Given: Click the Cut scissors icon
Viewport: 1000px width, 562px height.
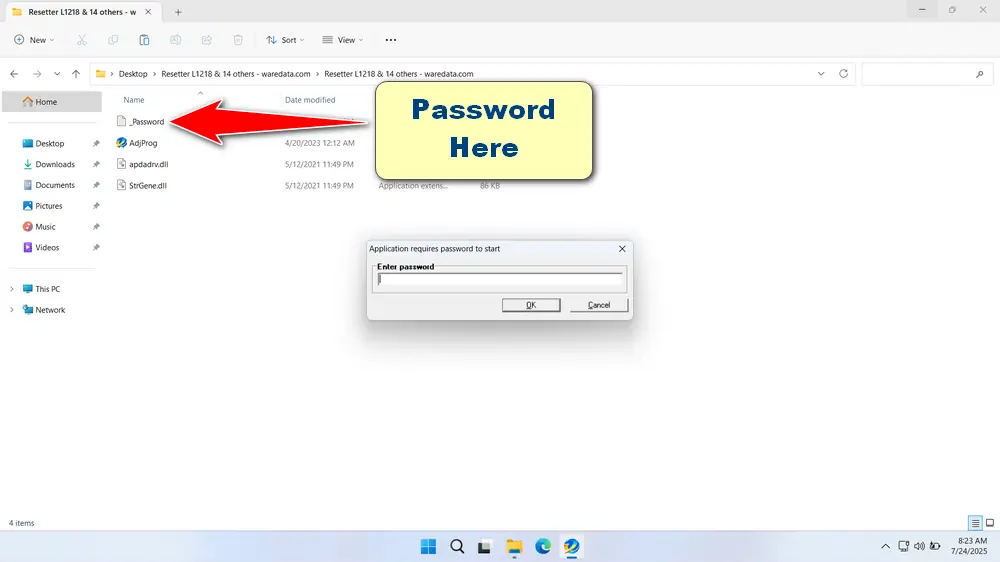Looking at the screenshot, I should point(82,40).
